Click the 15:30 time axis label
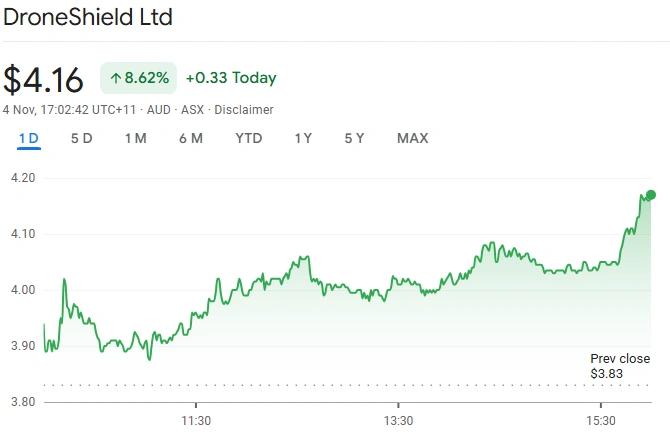670x437 pixels. [x=600, y=420]
